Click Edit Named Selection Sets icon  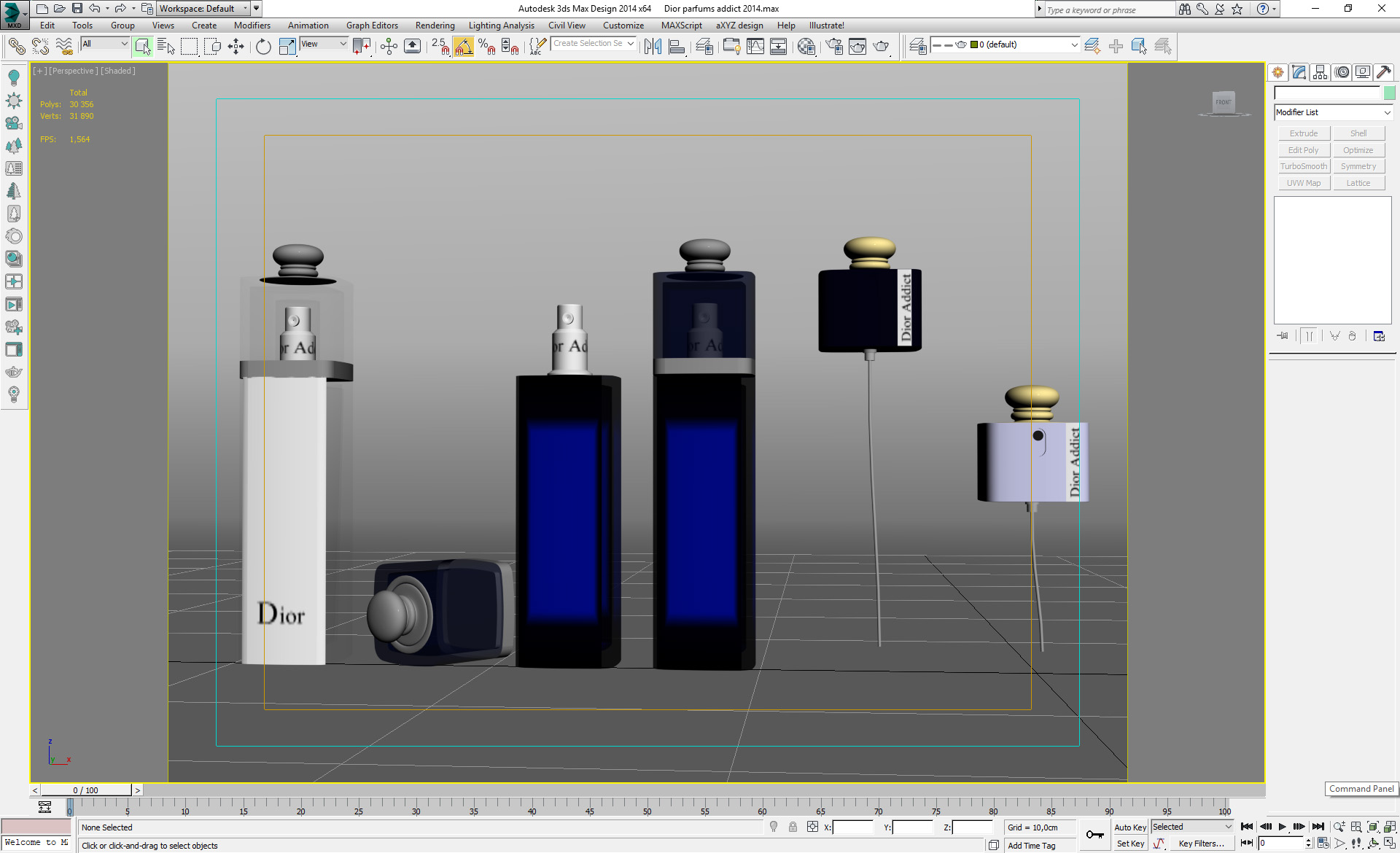[537, 47]
